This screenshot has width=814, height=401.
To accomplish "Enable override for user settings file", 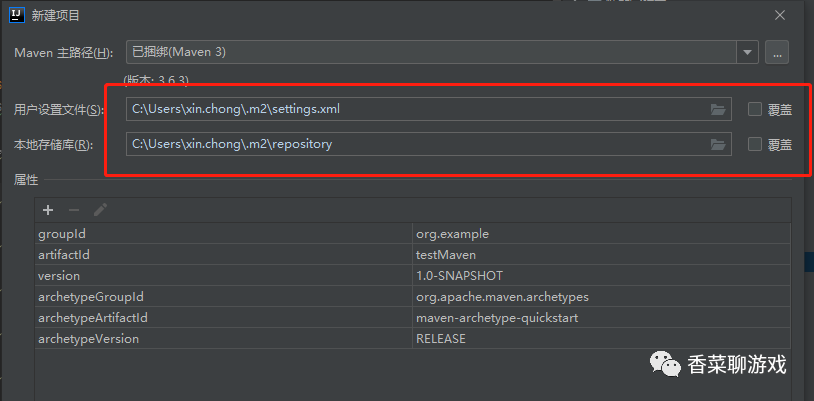I will pyautogui.click(x=755, y=109).
